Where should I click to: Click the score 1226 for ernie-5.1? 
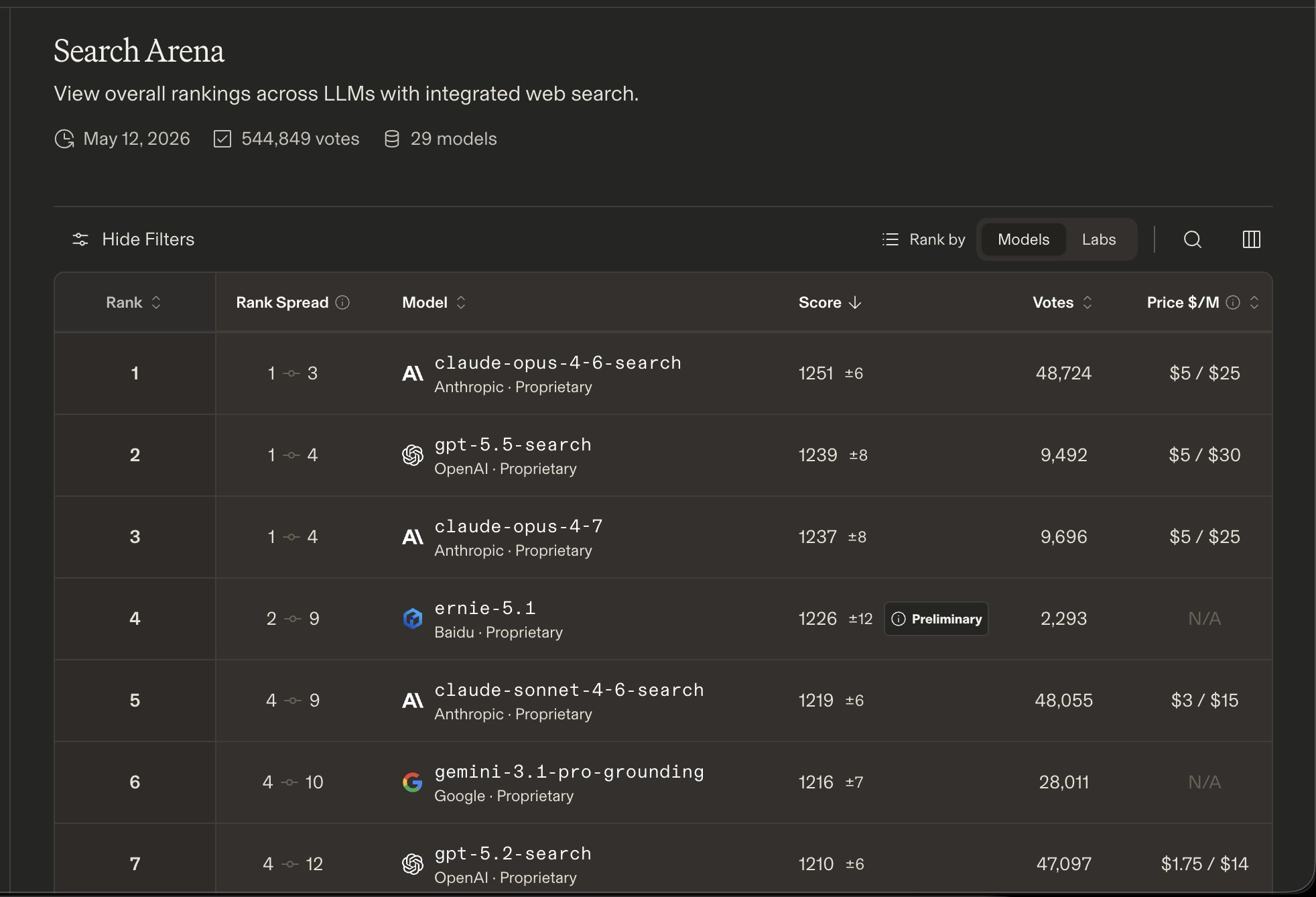(x=817, y=619)
